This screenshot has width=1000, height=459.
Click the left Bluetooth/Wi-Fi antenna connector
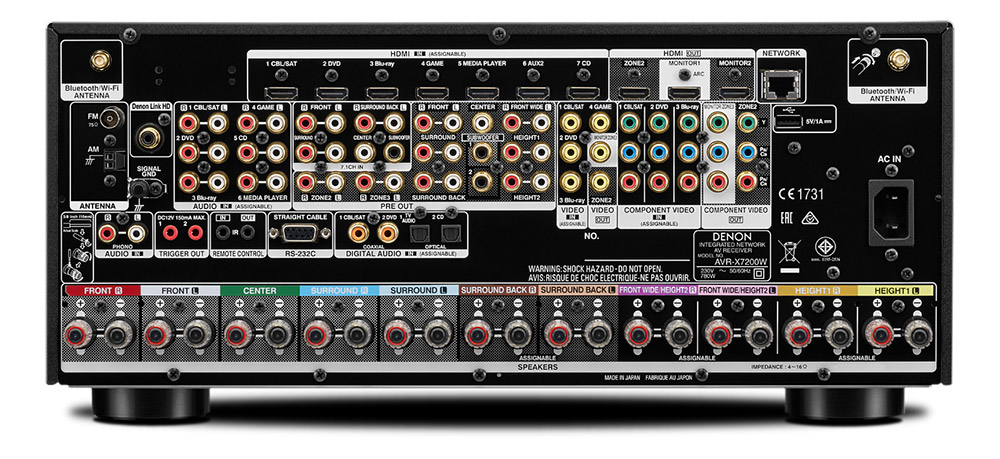(x=100, y=61)
